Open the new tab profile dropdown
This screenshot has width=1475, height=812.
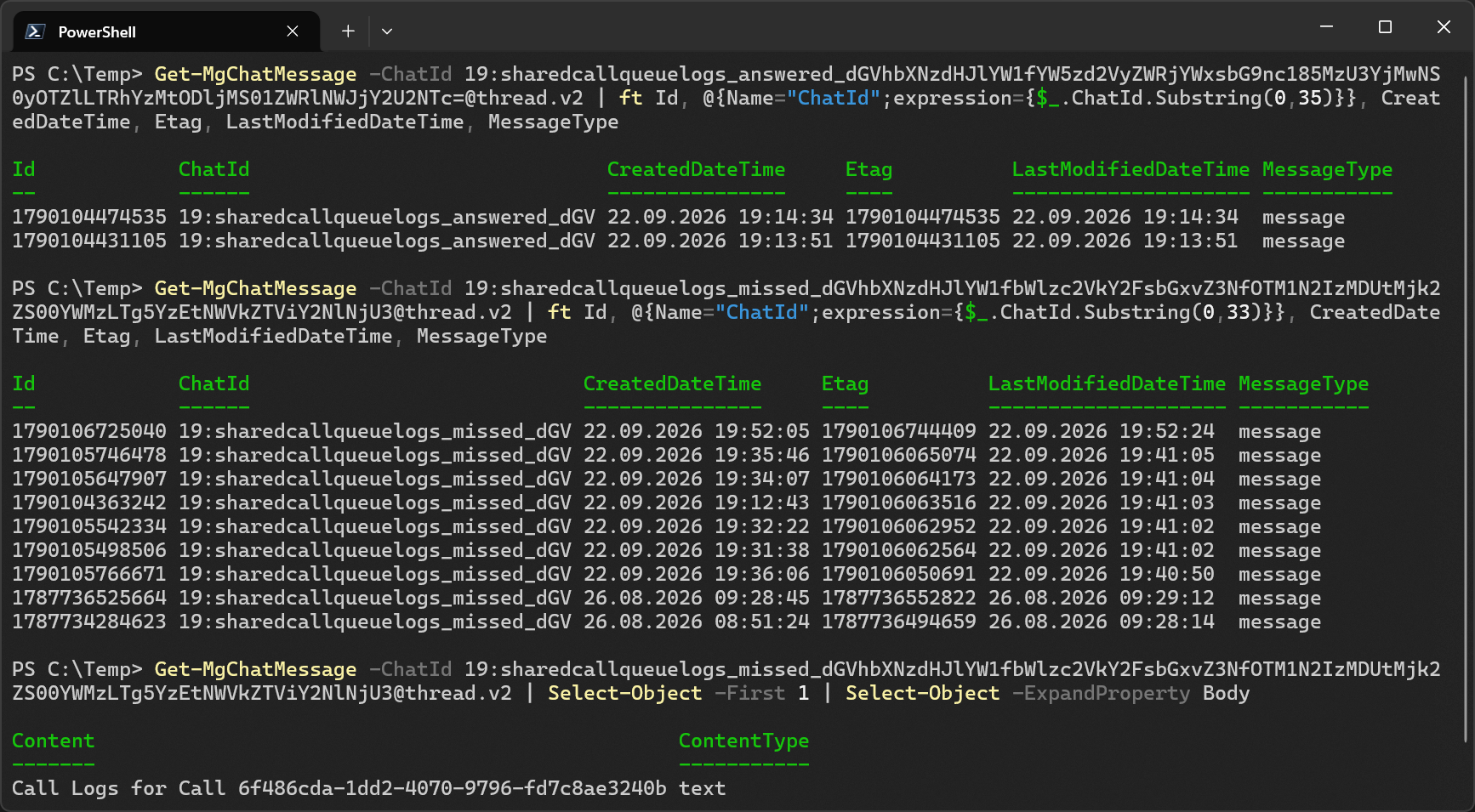(387, 31)
